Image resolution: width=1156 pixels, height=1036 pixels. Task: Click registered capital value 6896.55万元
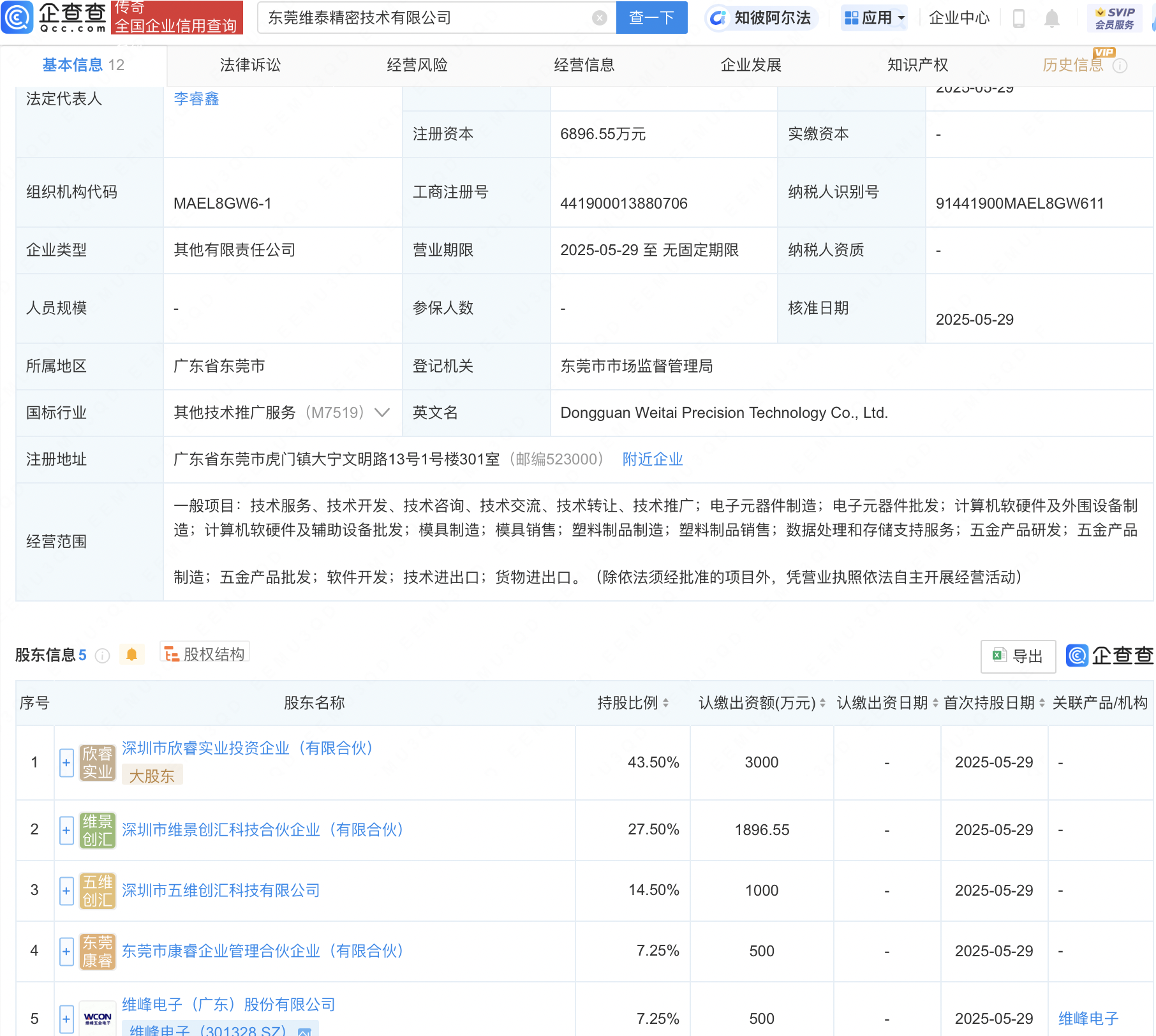point(603,134)
